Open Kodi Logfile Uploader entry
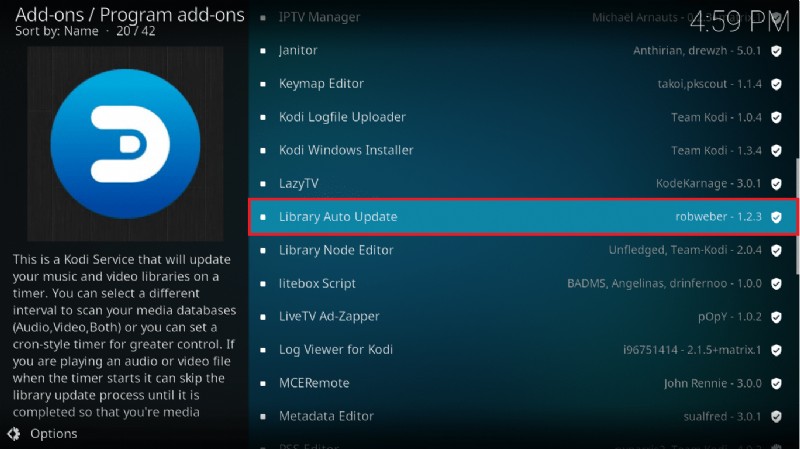 click(522, 117)
